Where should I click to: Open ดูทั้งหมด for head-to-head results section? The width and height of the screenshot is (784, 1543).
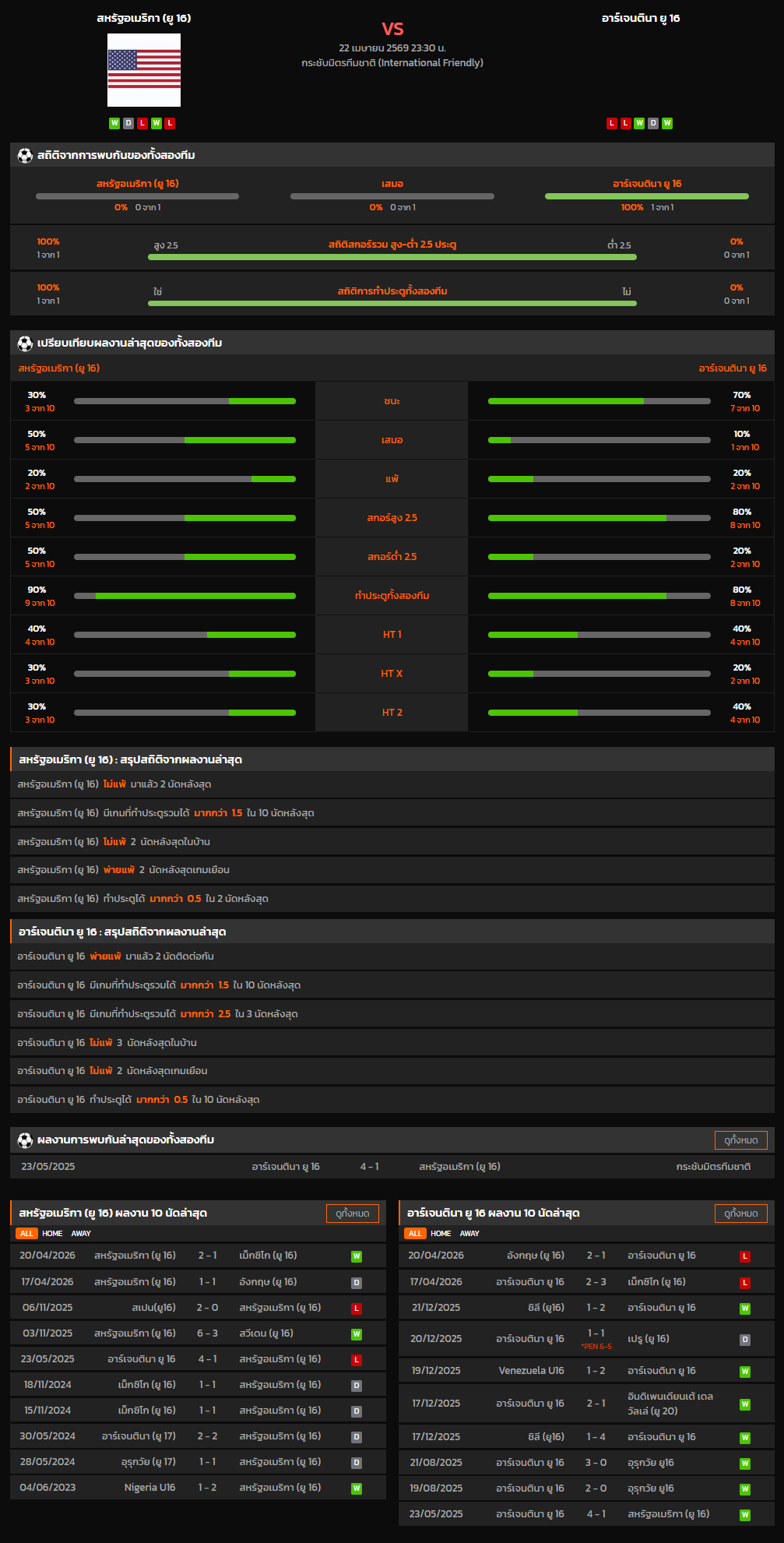coord(740,1140)
